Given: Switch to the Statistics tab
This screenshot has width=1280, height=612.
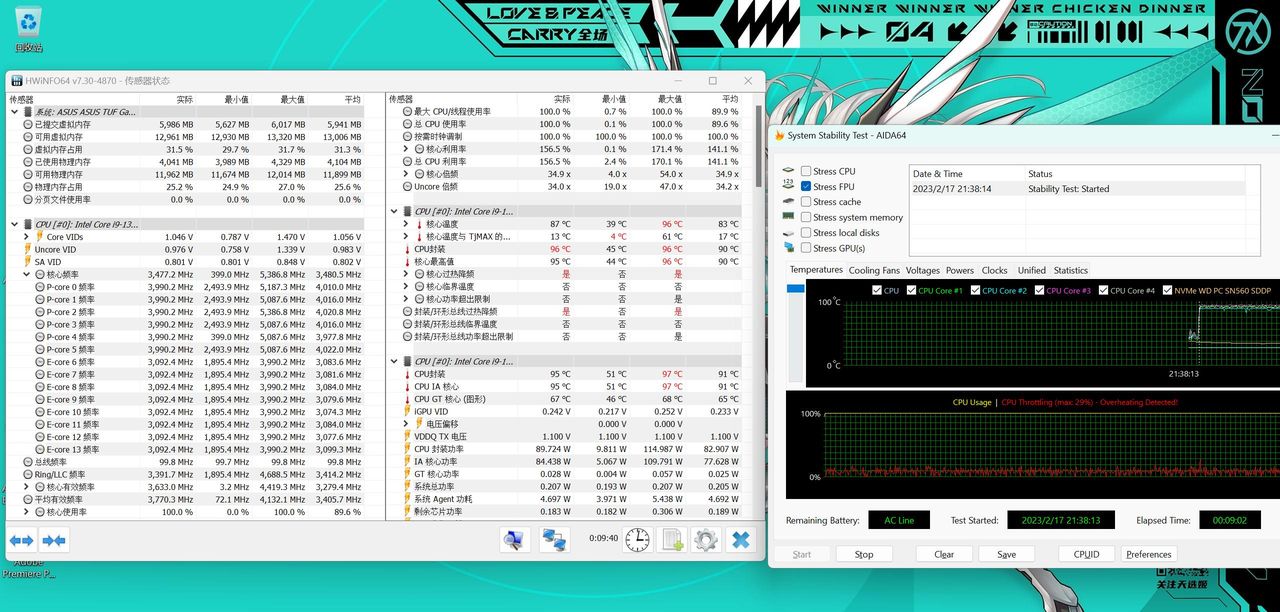Looking at the screenshot, I should click(x=1070, y=270).
